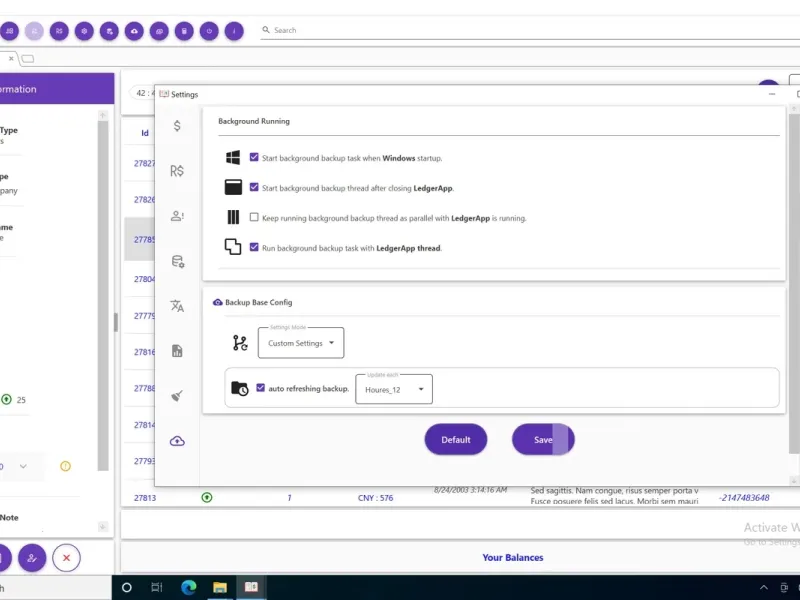800x600 pixels.
Task: Open the cloud backup settings section
Action: pyautogui.click(x=177, y=441)
